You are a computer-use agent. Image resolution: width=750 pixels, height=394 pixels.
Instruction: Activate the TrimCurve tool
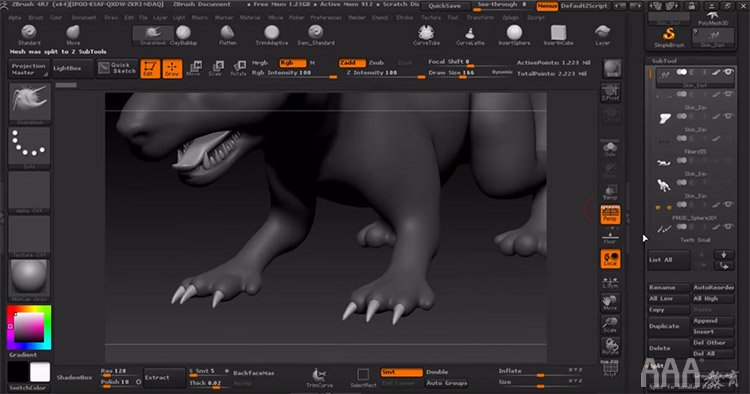click(319, 377)
